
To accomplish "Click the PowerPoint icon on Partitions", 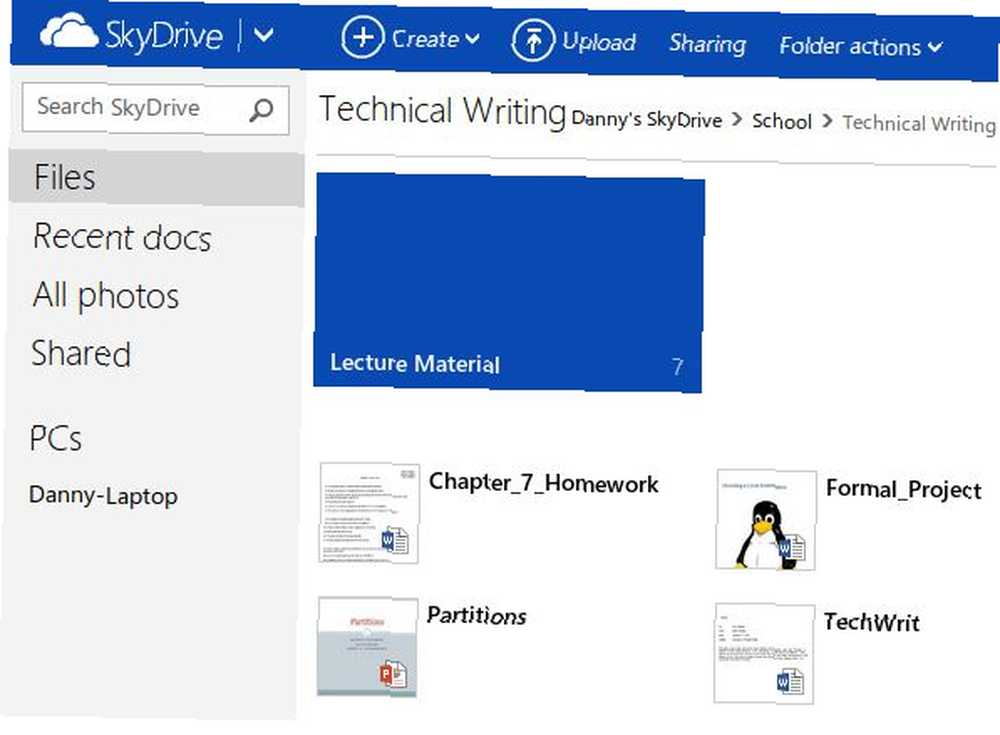I will click(393, 674).
